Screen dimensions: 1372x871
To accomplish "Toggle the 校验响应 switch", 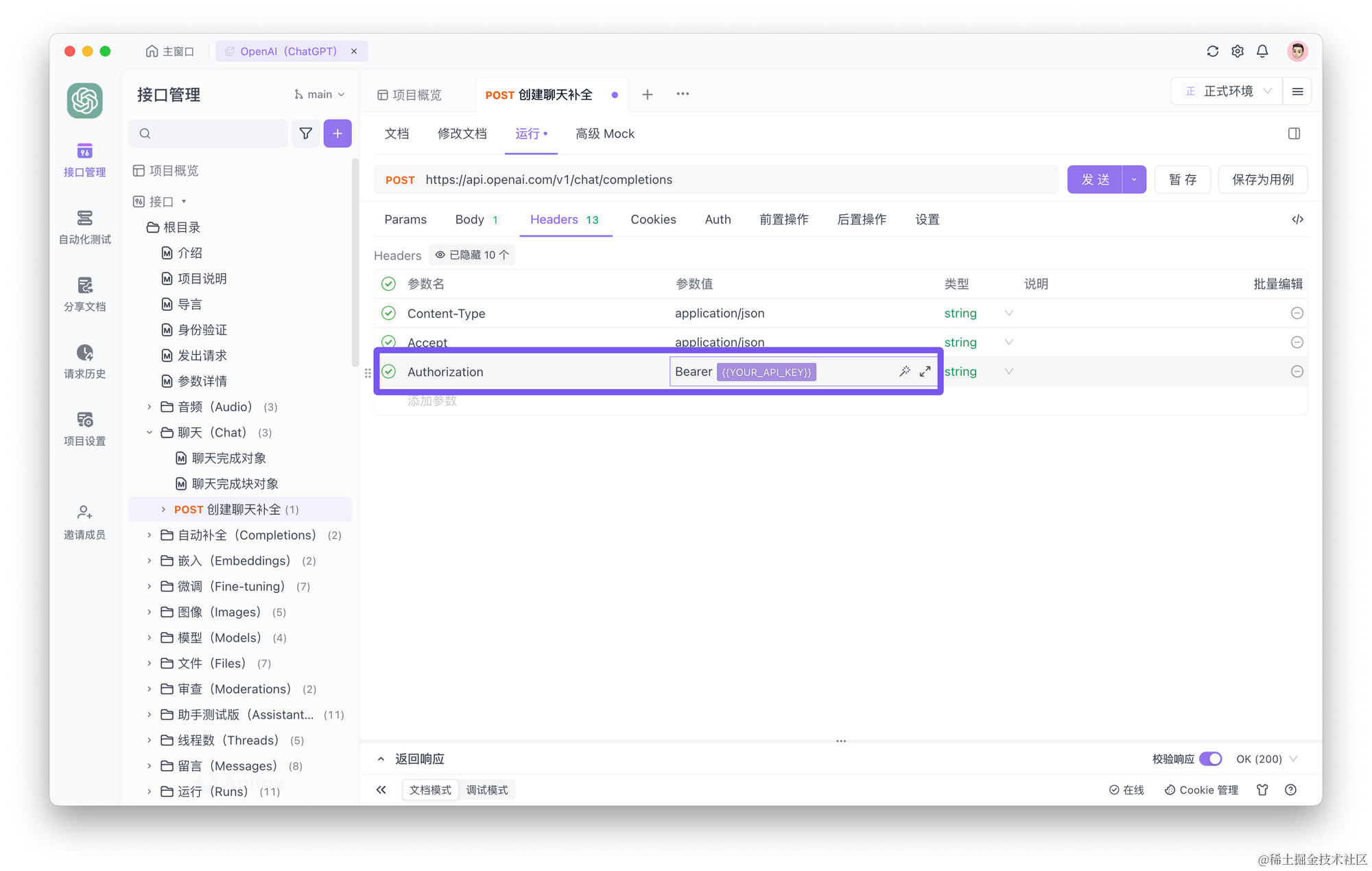I will point(1210,759).
